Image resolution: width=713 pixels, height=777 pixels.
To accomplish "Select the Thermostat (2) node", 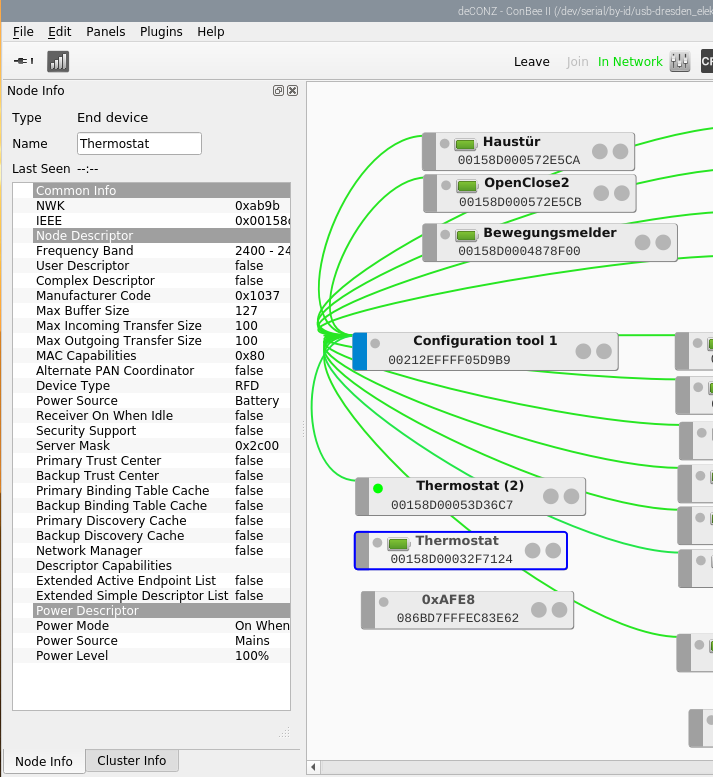I will [470, 496].
